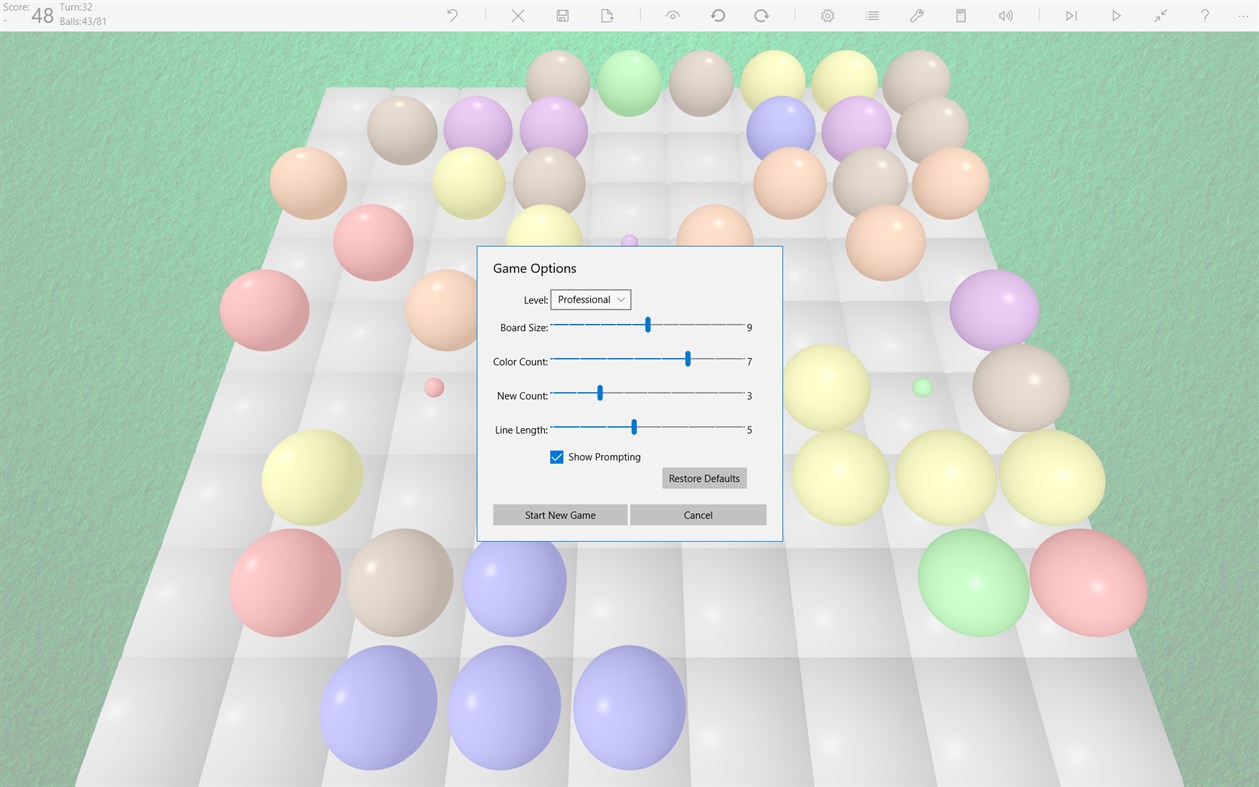The image size is (1259, 787).
Task: Save the current game
Action: (562, 15)
